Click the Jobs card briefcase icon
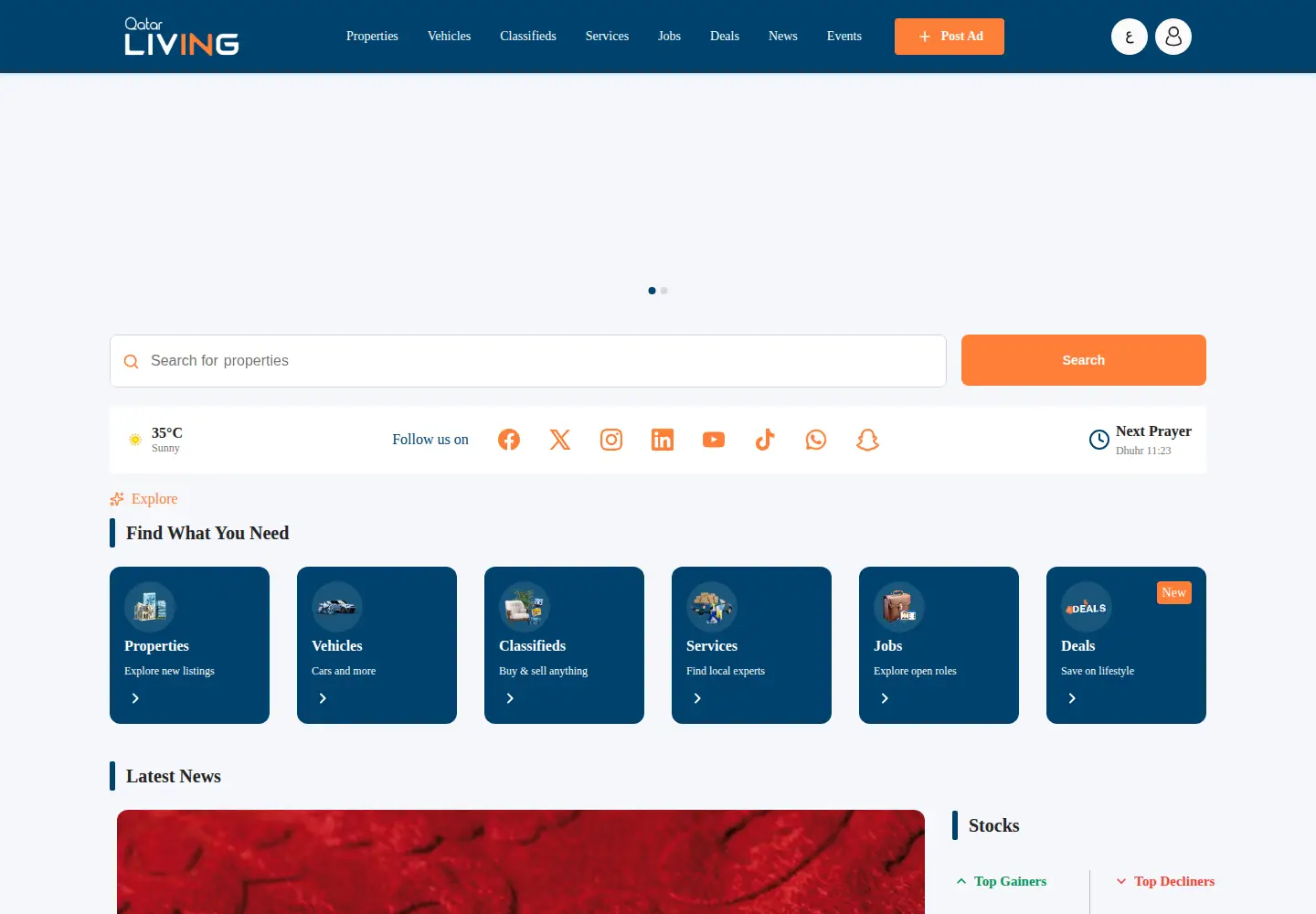 point(899,607)
